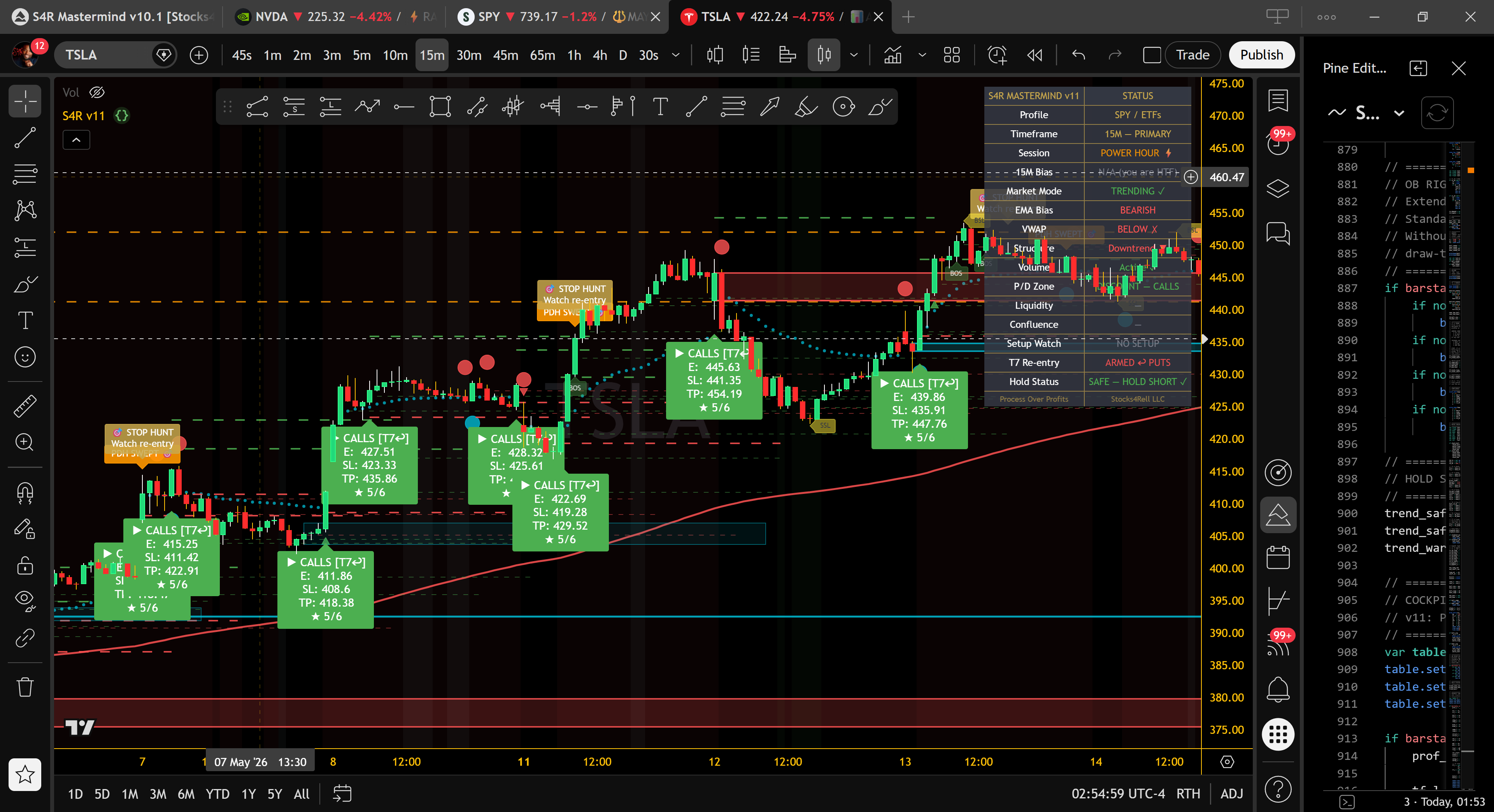Open the emoji and icons tool
The height and width of the screenshot is (812, 1494).
coord(25,357)
